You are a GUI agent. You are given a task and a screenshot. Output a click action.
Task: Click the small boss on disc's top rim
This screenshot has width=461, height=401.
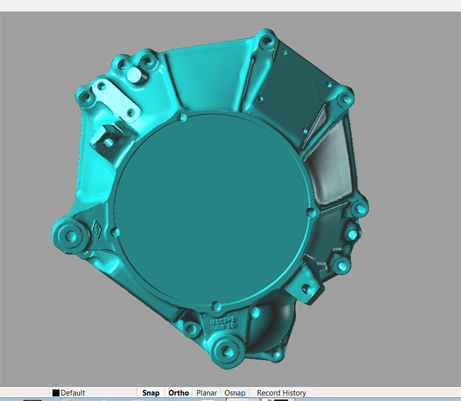point(182,117)
